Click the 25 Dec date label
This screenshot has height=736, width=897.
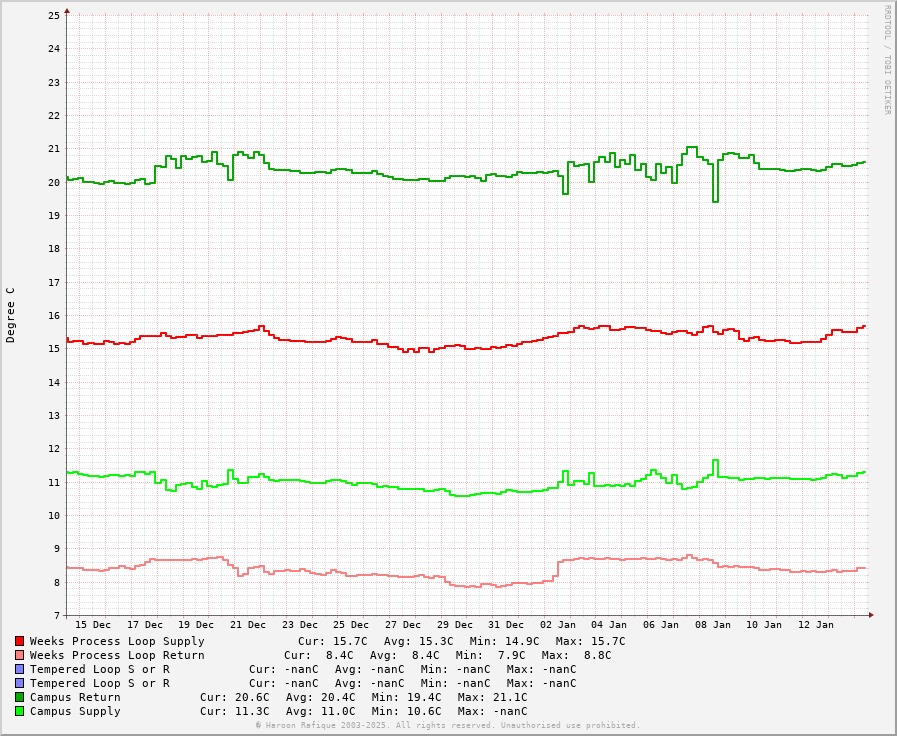tap(351, 625)
